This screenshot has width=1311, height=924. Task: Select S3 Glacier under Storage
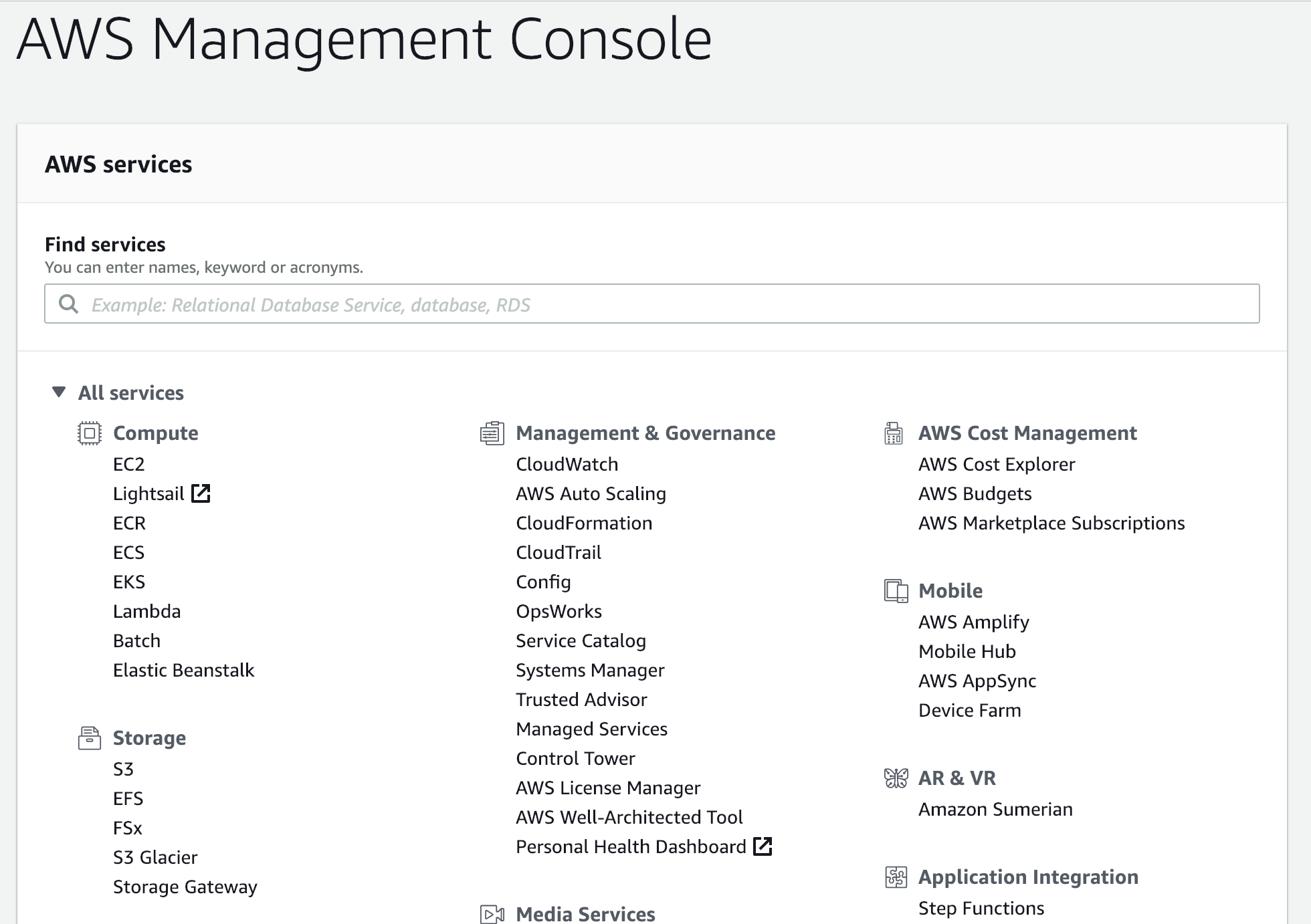pyautogui.click(x=155, y=857)
